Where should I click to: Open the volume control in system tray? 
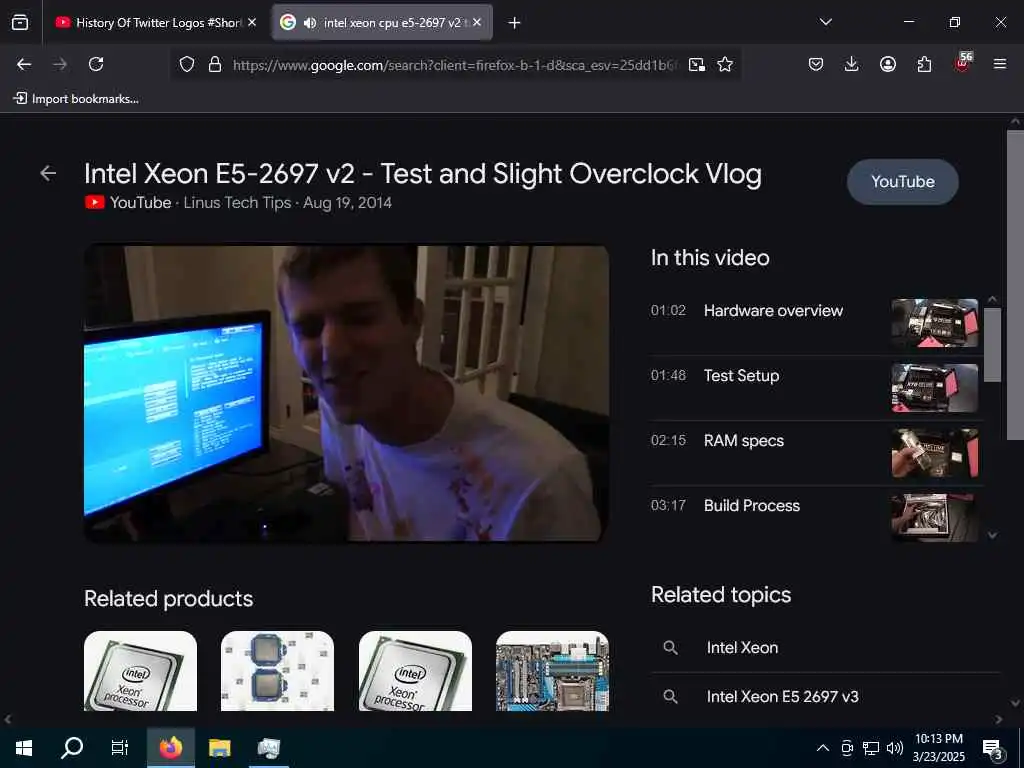[895, 748]
